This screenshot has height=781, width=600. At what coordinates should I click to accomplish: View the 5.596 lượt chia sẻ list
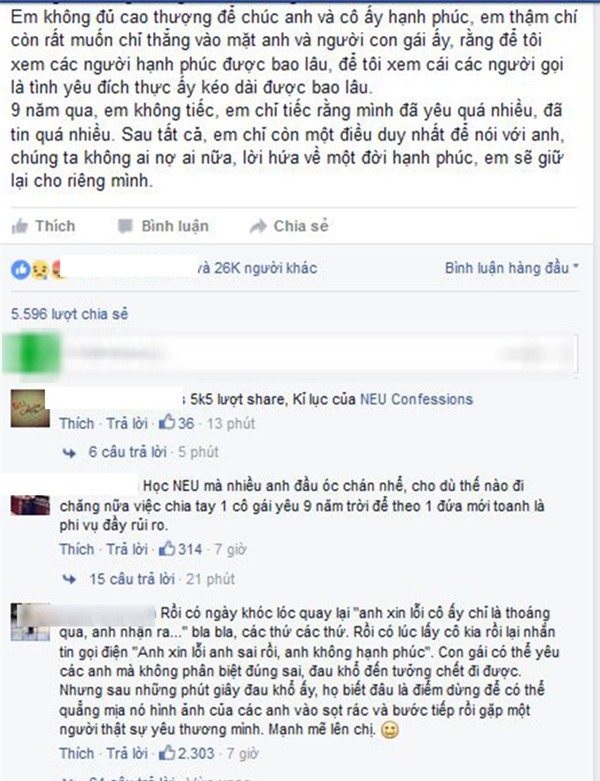[x=70, y=314]
